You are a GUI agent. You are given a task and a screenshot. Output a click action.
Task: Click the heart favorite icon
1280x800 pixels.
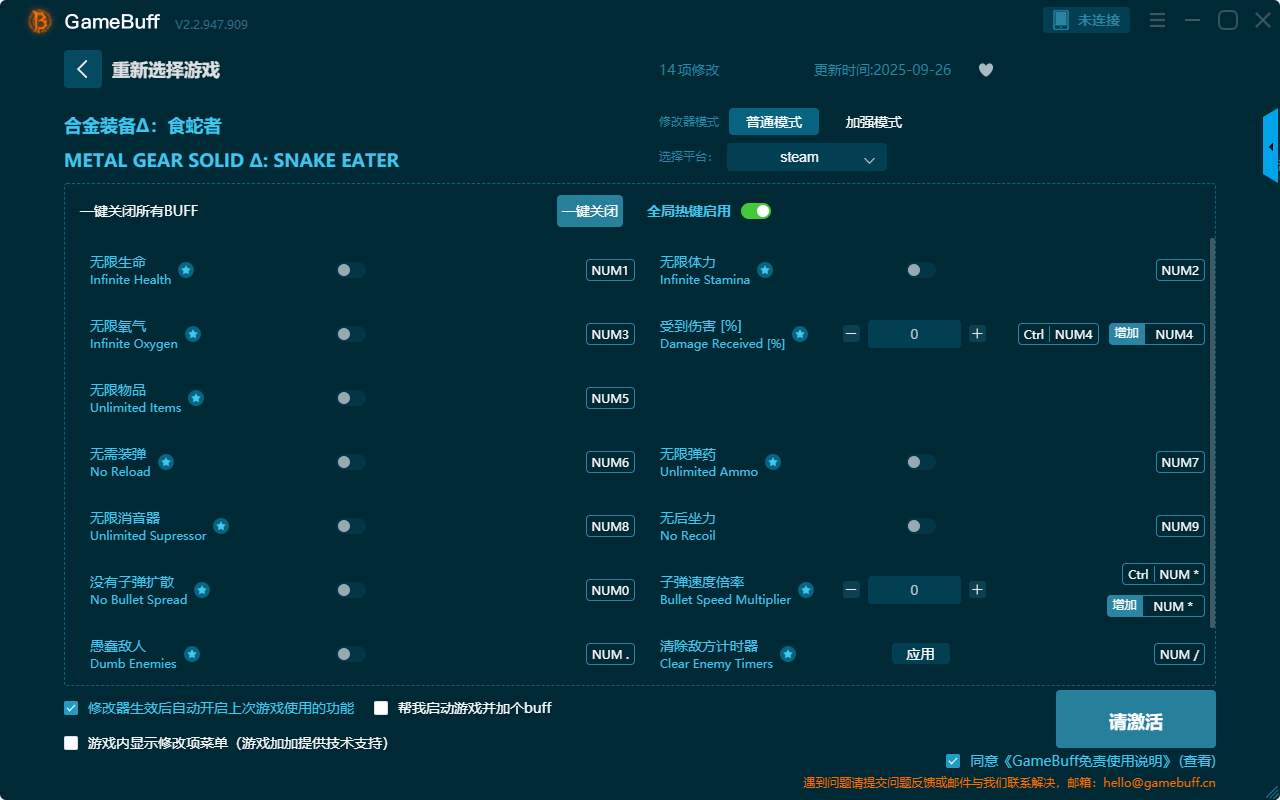click(x=986, y=70)
